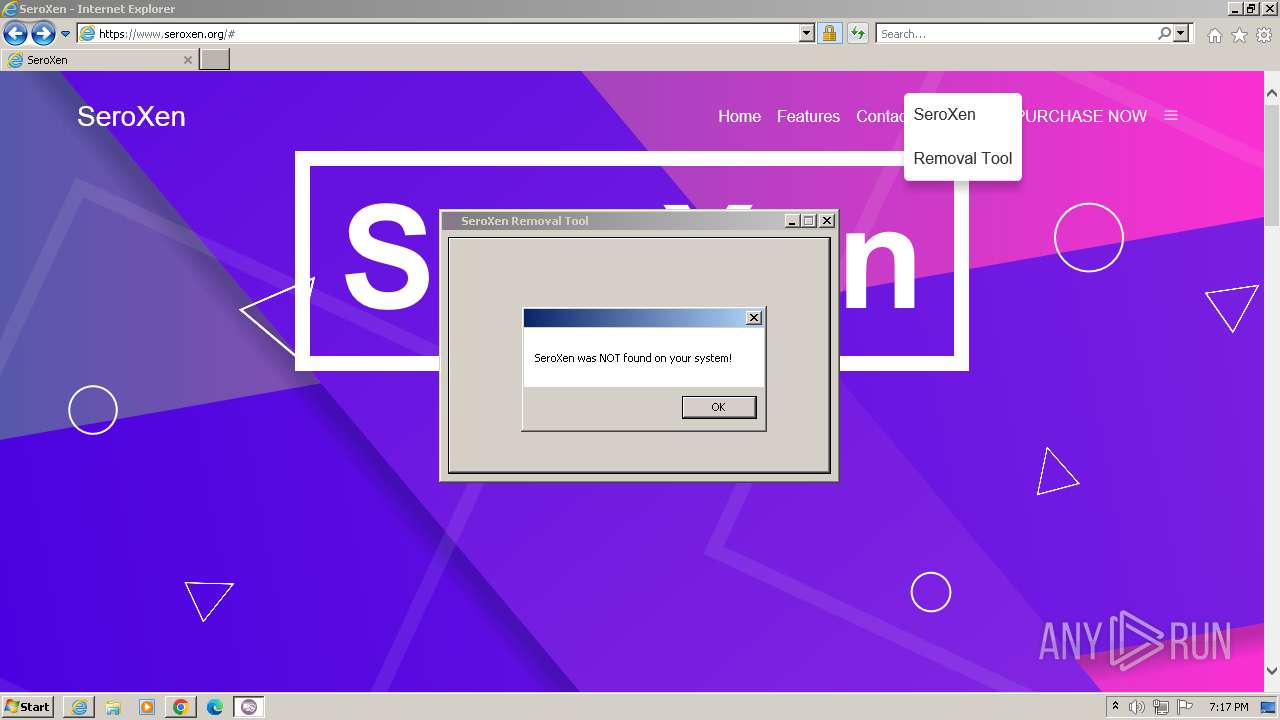Click the browser Search box

[x=1016, y=34]
